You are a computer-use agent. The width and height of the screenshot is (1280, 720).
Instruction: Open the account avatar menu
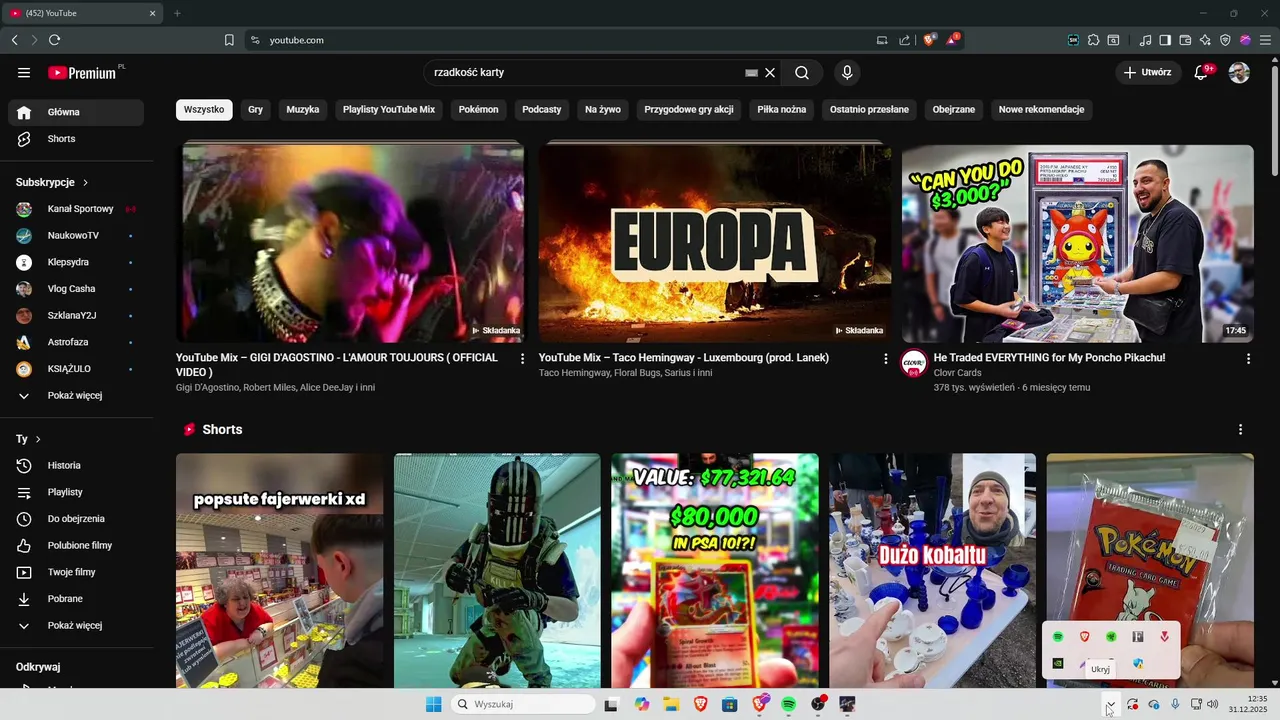point(1239,73)
